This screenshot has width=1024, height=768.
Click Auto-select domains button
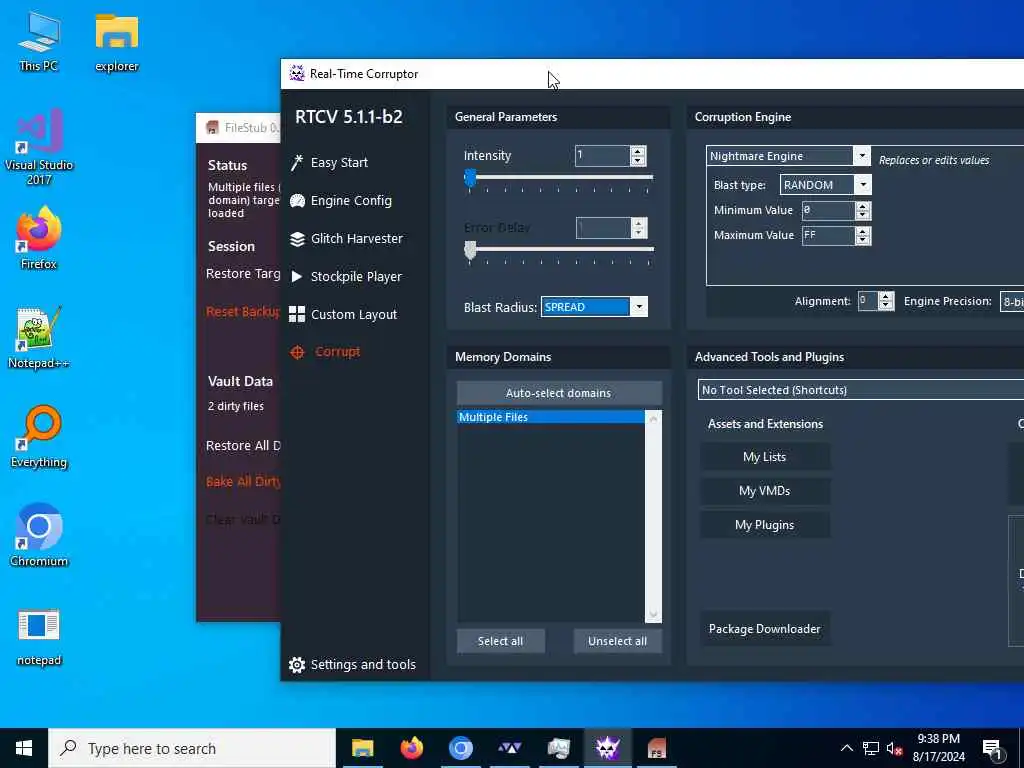[x=559, y=393]
